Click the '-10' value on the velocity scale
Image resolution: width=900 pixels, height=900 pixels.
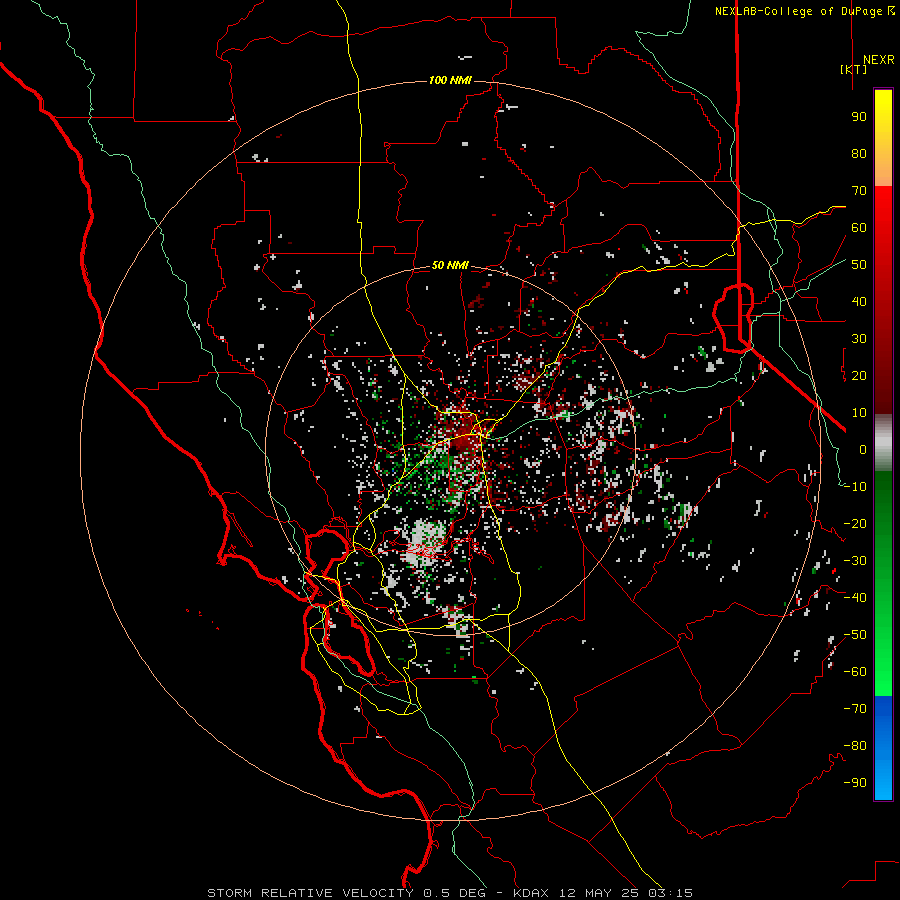[855, 487]
